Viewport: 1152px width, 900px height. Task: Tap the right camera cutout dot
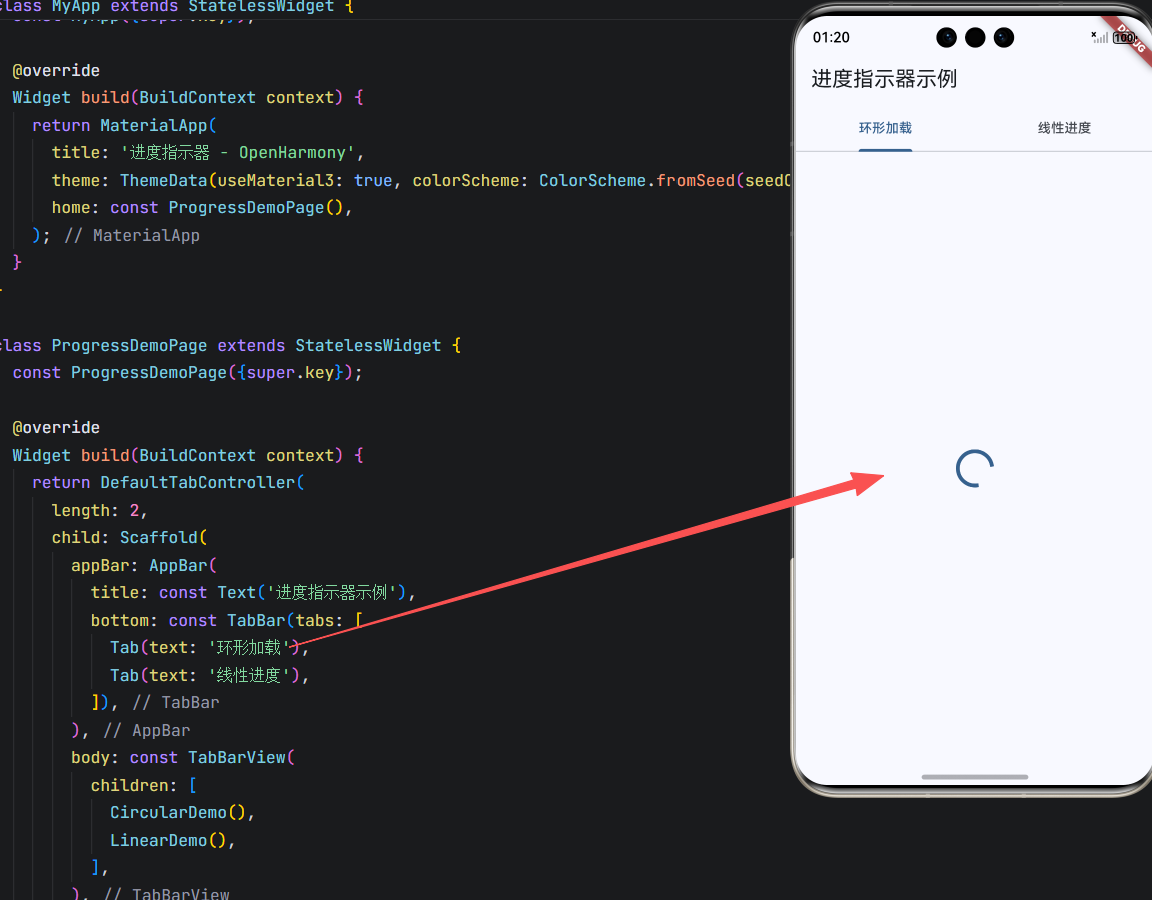[x=1003, y=37]
